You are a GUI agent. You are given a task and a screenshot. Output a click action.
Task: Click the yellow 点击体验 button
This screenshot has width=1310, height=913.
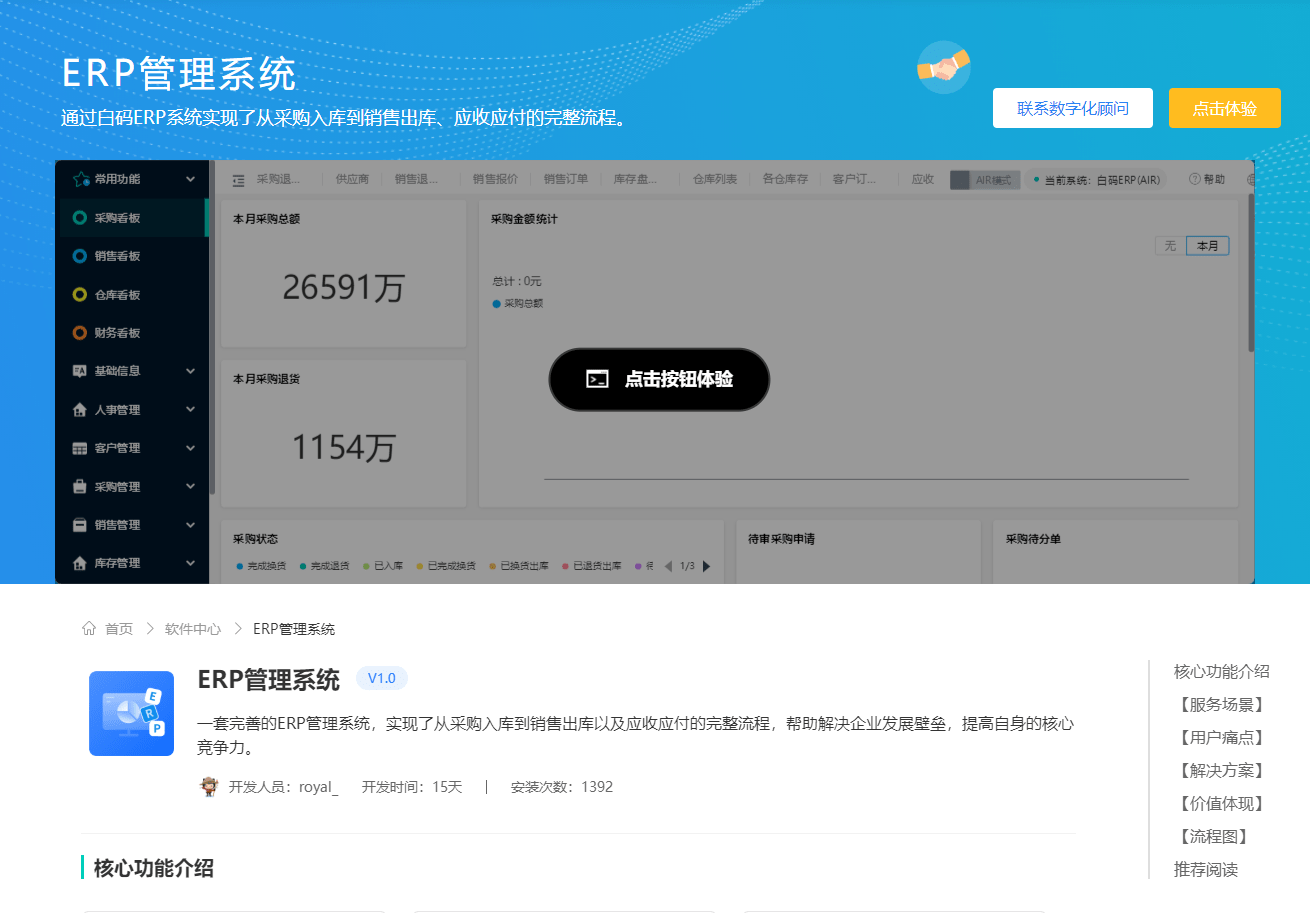1225,108
